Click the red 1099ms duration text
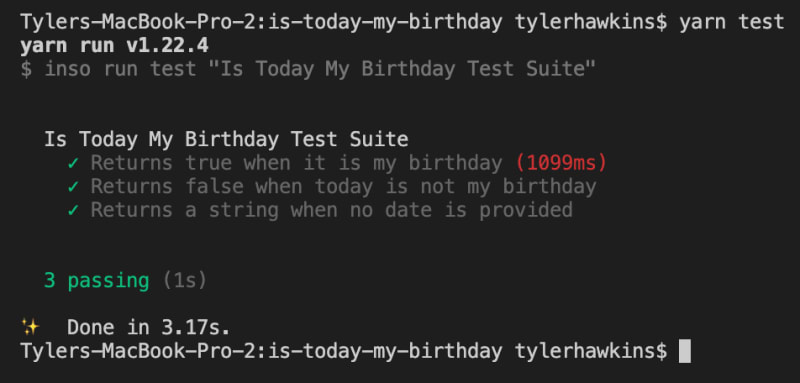800x383 pixels. pos(561,163)
